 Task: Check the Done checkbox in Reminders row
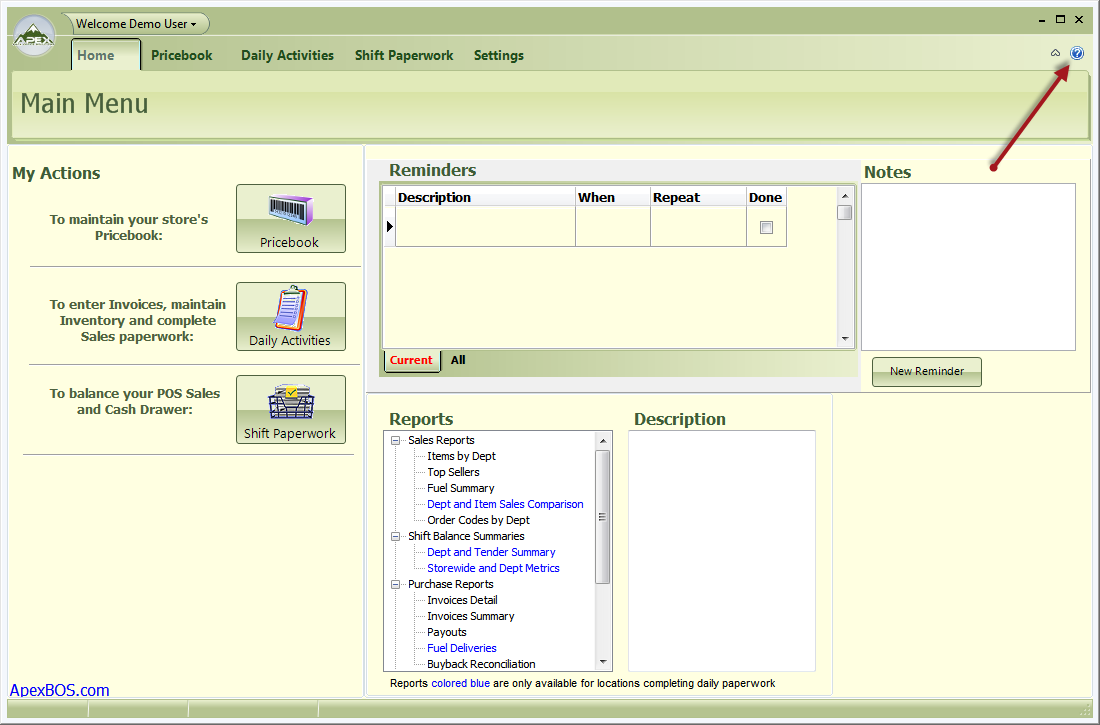[766, 227]
